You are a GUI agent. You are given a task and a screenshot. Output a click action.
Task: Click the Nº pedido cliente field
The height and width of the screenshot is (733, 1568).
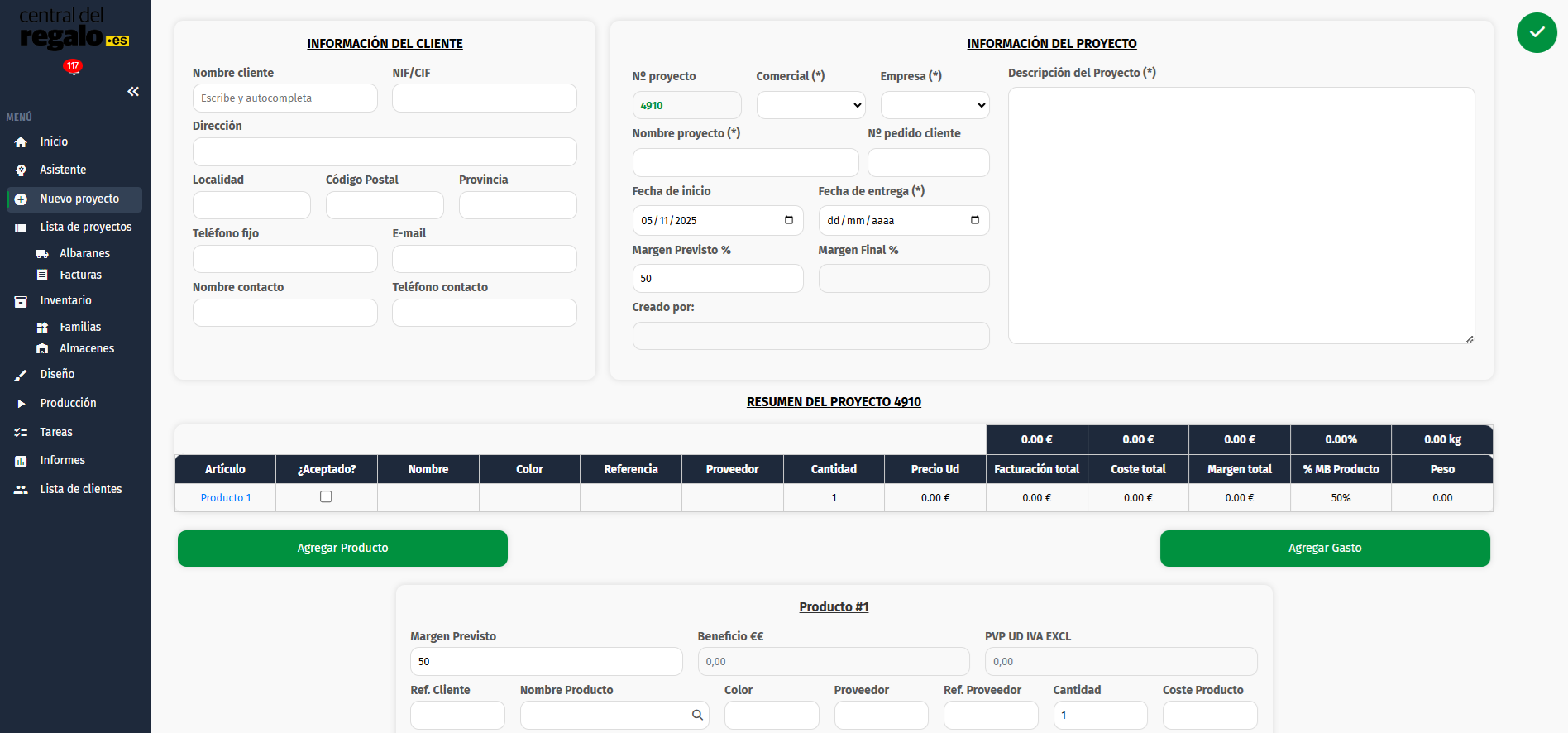[x=928, y=162]
